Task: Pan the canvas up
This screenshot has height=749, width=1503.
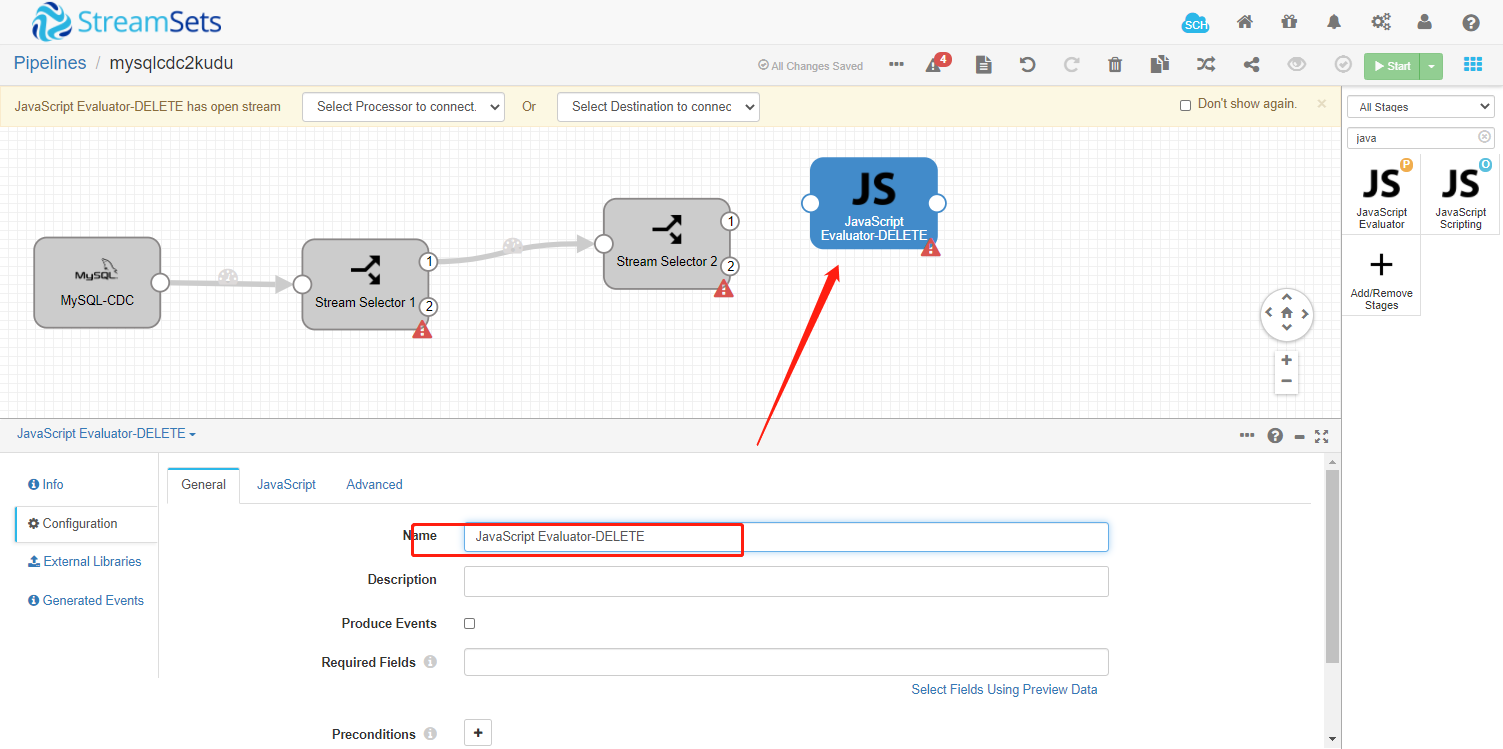Action: pos(1287,297)
